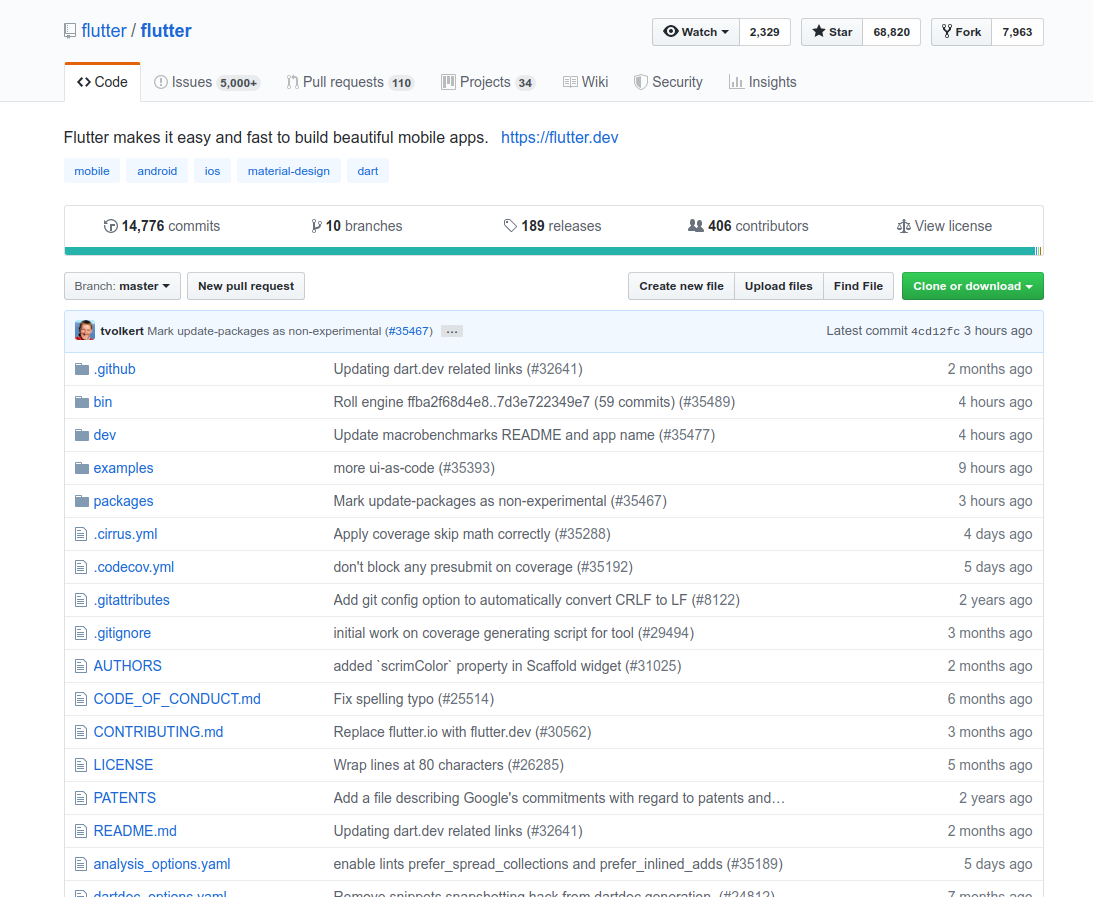Screen dimensions: 1093x897
Task: Click the file icon beside AUTHORS
Action: [x=81, y=666]
